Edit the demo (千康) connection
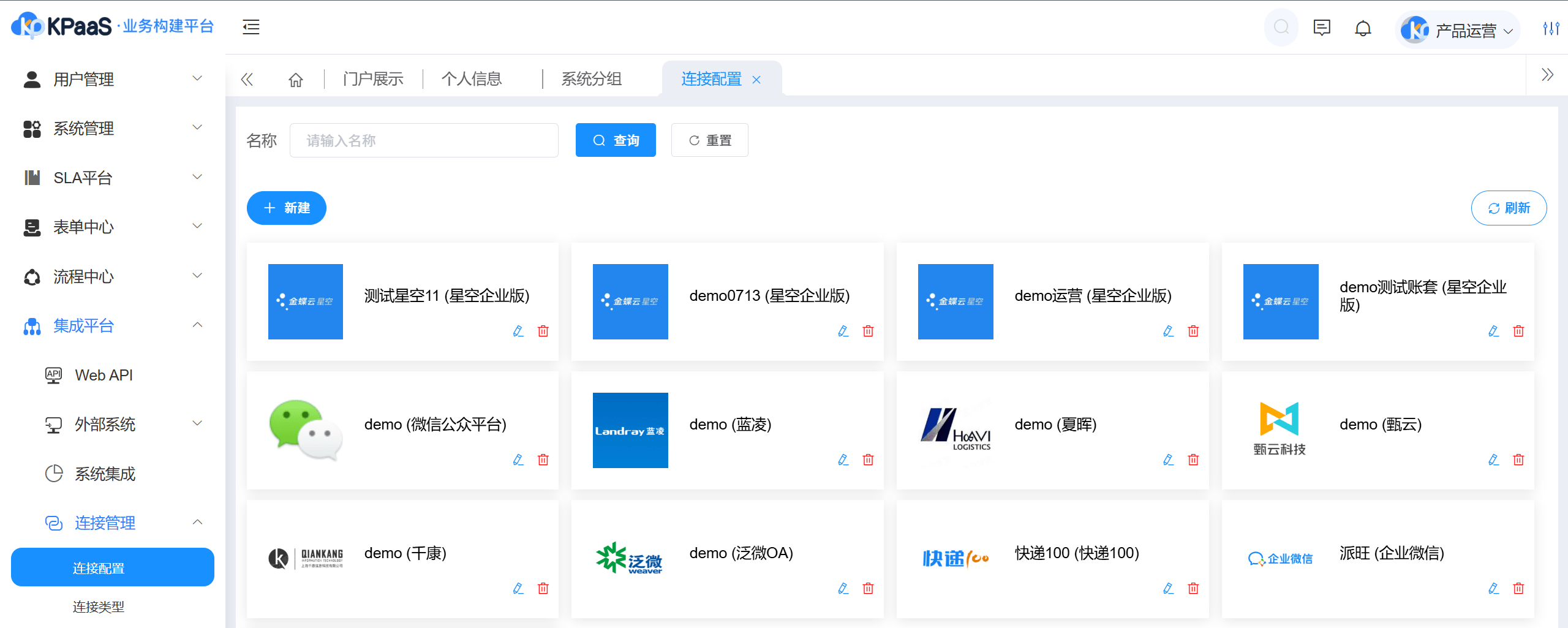The width and height of the screenshot is (1568, 628). pyautogui.click(x=518, y=588)
